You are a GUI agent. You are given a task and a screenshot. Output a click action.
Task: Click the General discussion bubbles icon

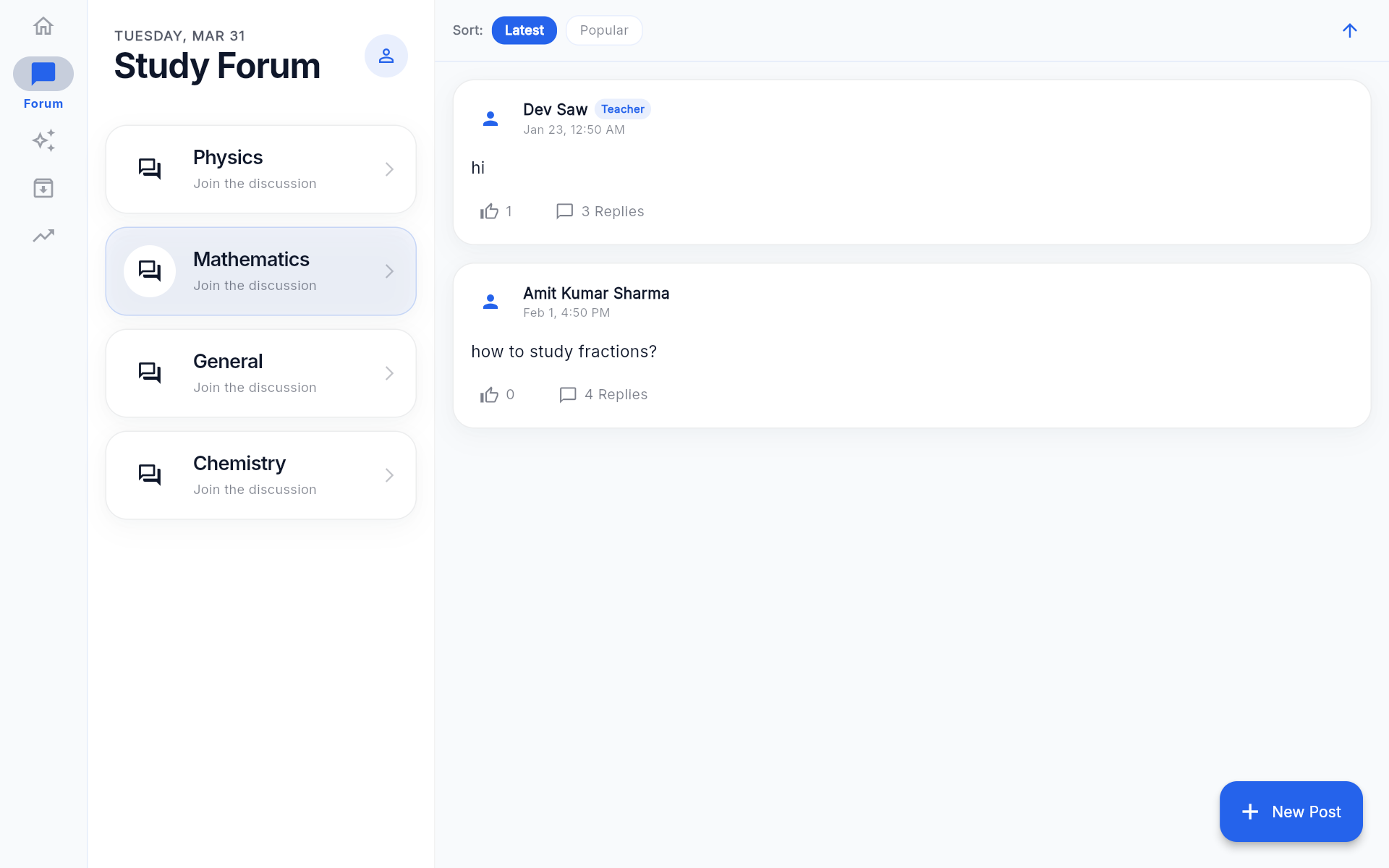coord(150,373)
